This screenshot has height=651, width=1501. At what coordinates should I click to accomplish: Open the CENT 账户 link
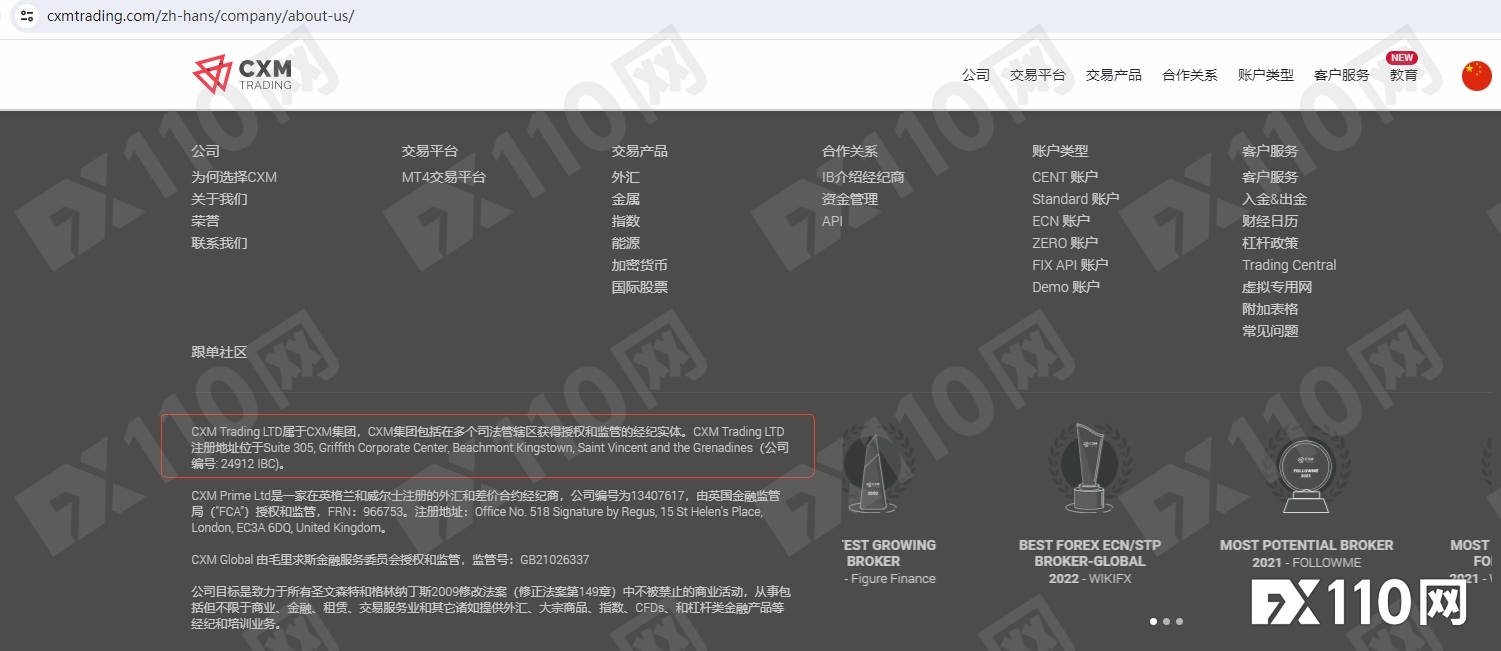(1065, 177)
